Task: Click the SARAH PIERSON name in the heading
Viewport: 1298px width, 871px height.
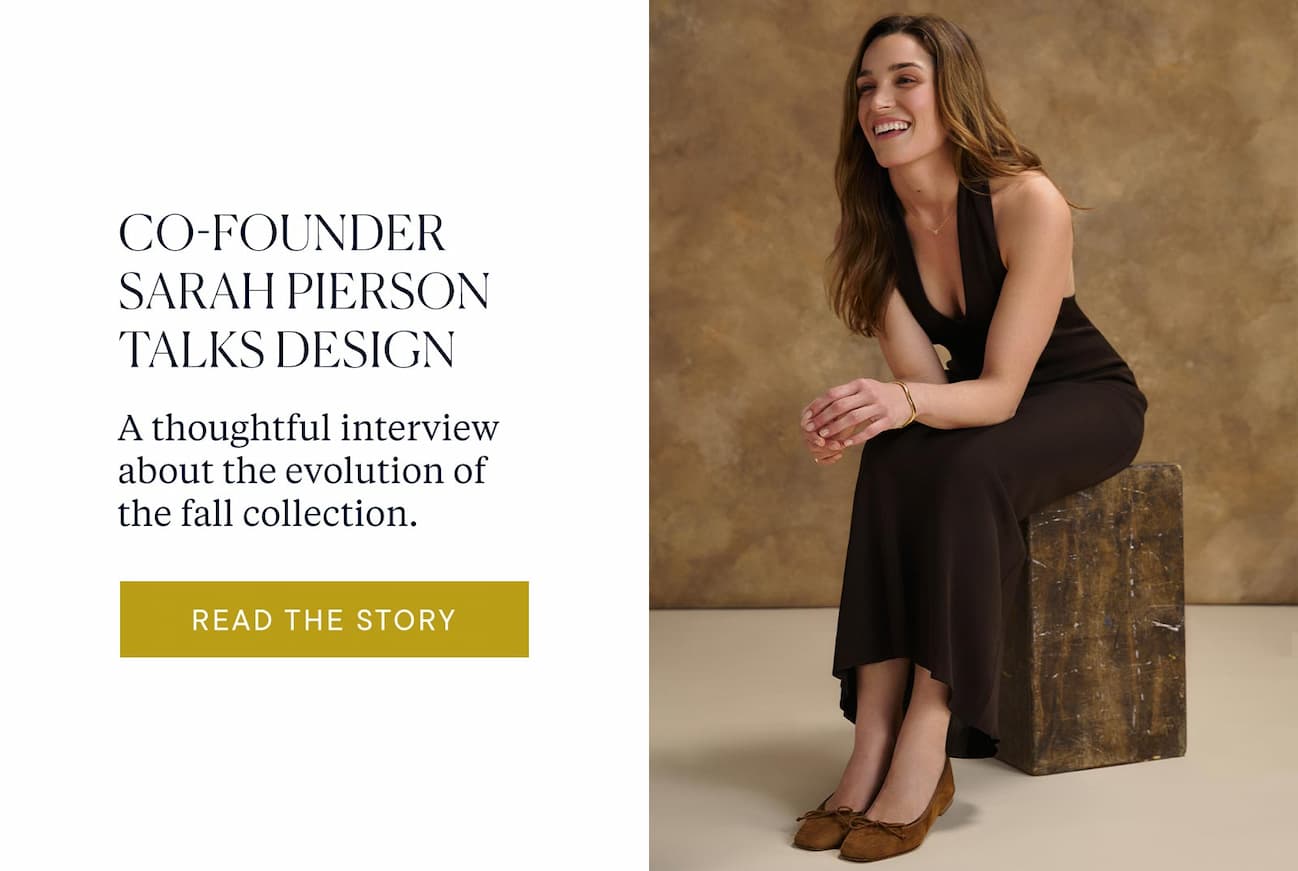Action: coord(304,291)
